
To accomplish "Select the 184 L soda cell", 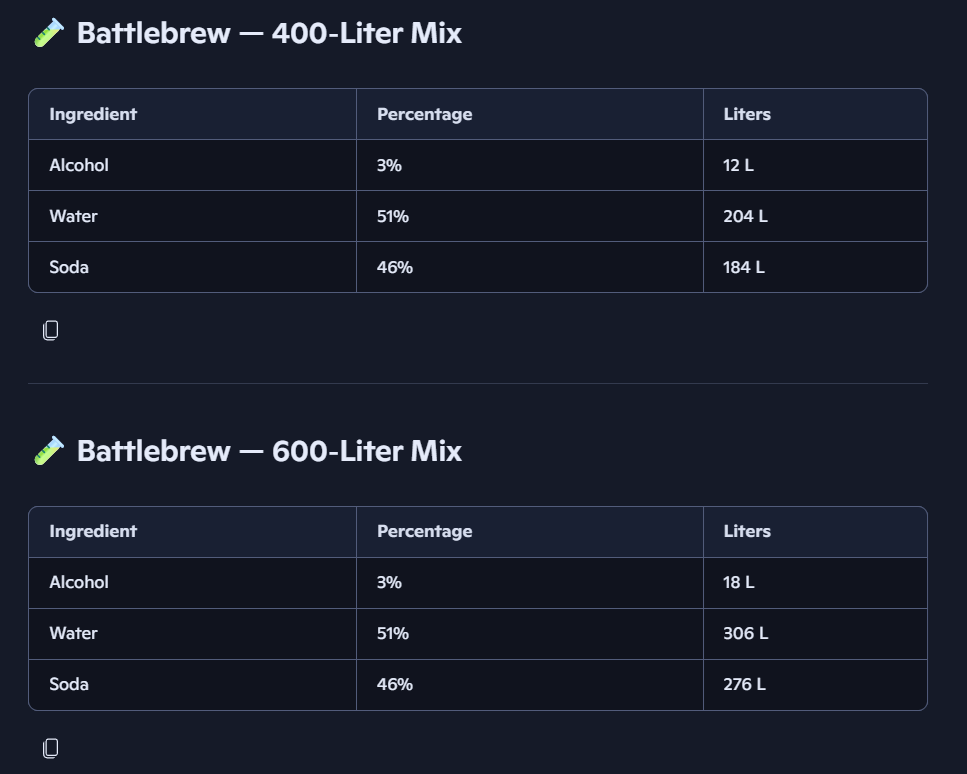I will (x=815, y=267).
